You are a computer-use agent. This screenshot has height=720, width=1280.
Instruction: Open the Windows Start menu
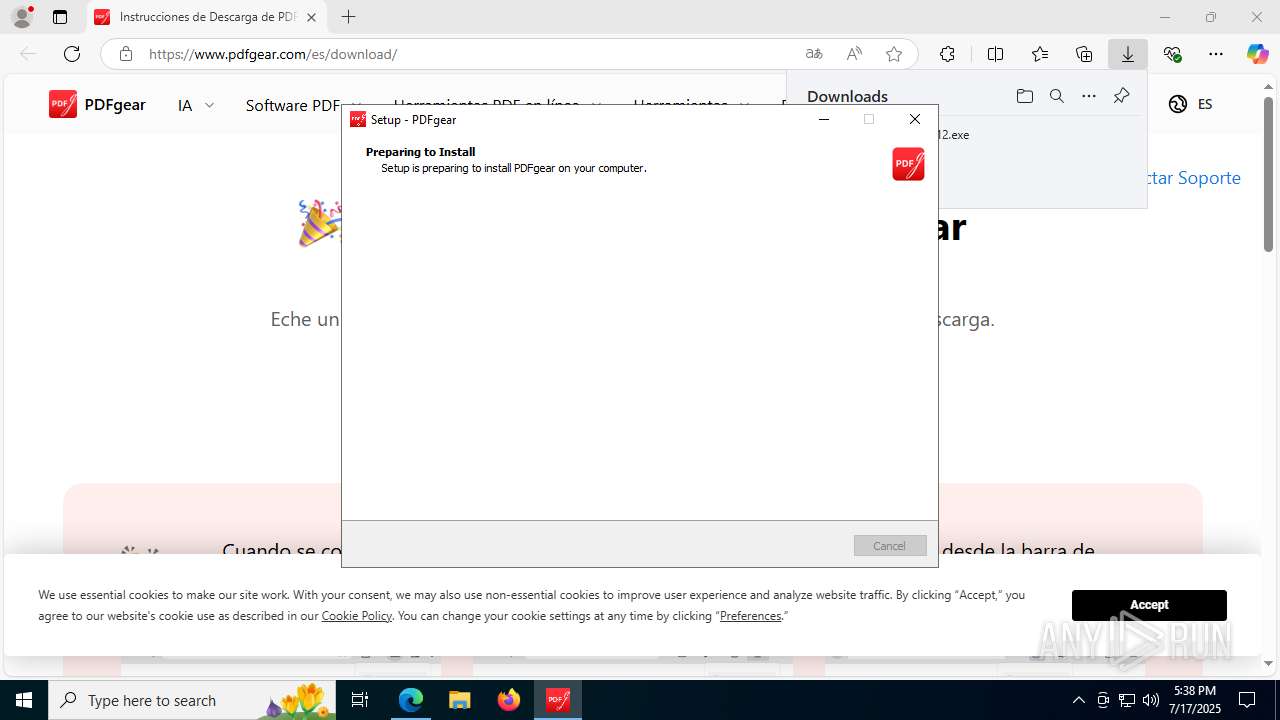[24, 700]
